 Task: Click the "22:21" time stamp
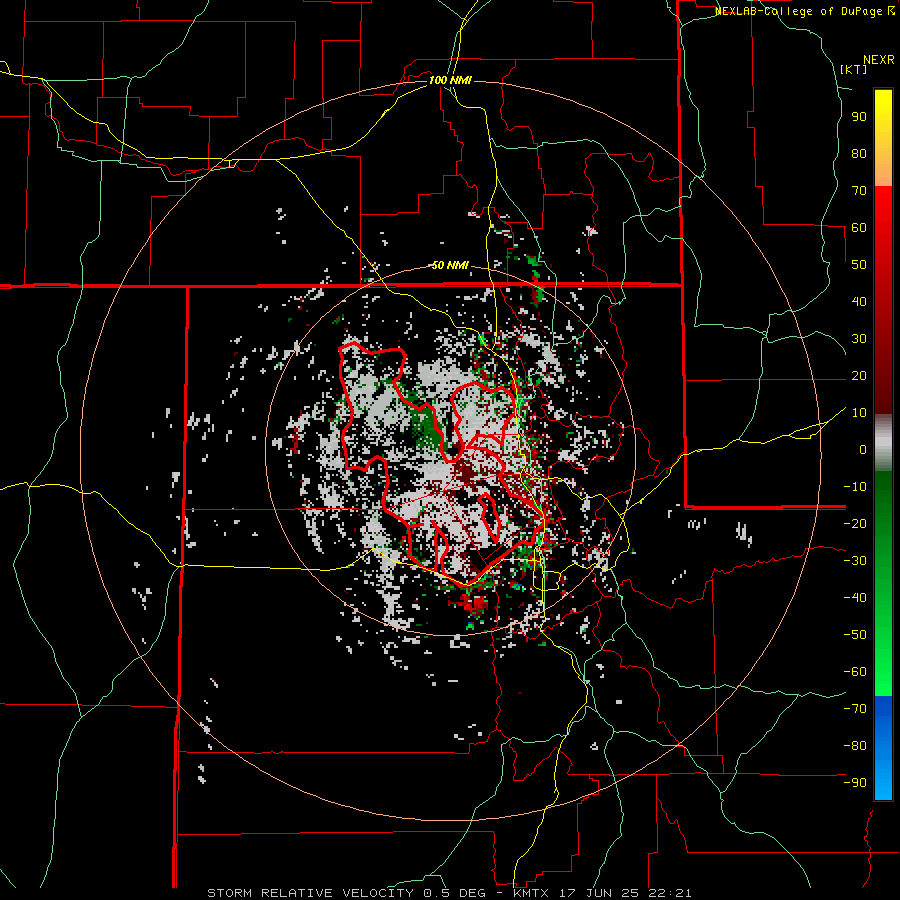[669, 893]
